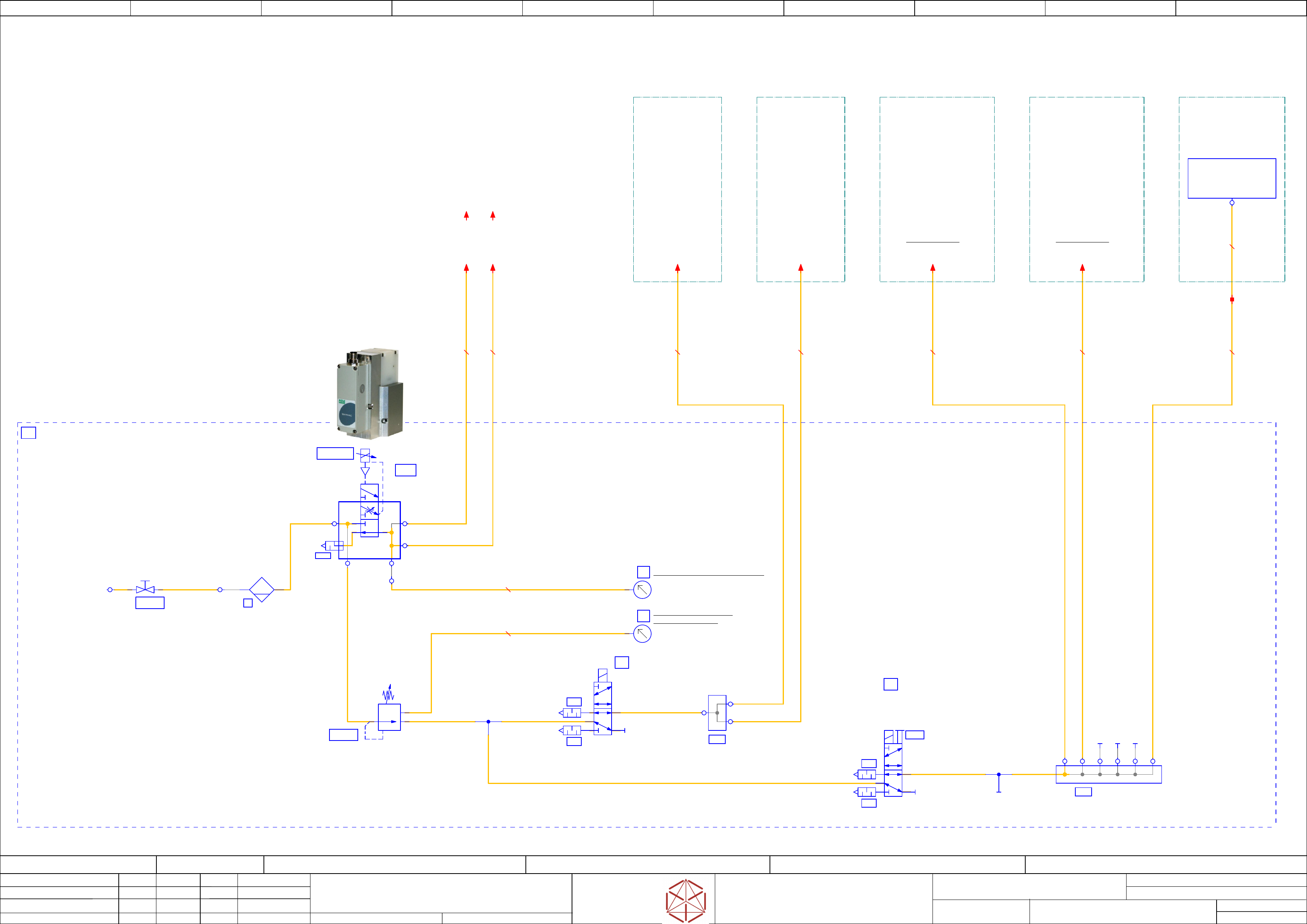The image size is (1307, 924).
Task: Click the blue T-junction plug before the manifold
Action: coord(998,782)
